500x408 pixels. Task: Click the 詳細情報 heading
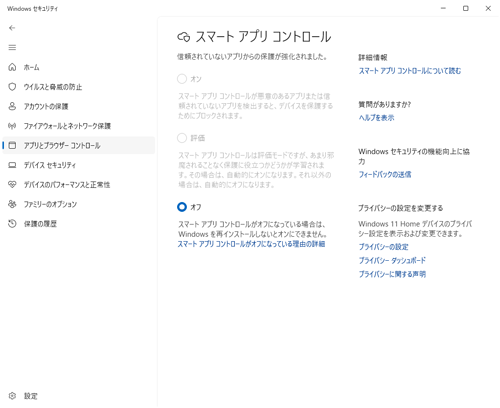(x=373, y=58)
